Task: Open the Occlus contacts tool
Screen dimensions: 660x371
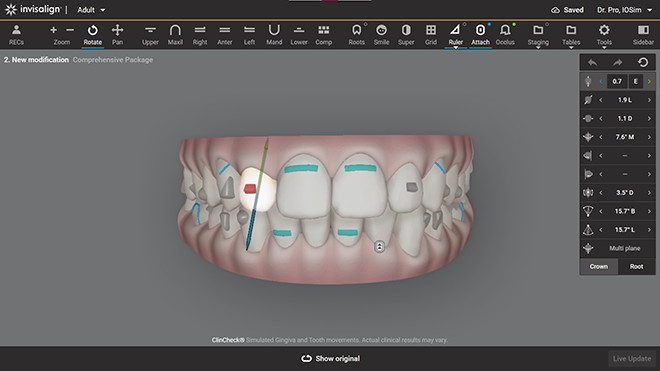Action: tap(505, 35)
